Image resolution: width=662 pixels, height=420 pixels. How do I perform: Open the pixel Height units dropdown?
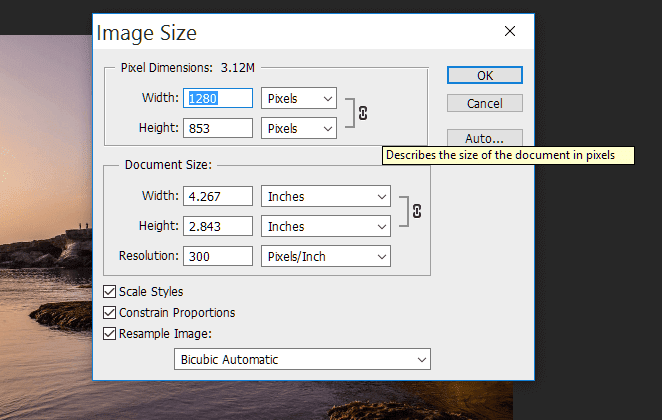[299, 128]
